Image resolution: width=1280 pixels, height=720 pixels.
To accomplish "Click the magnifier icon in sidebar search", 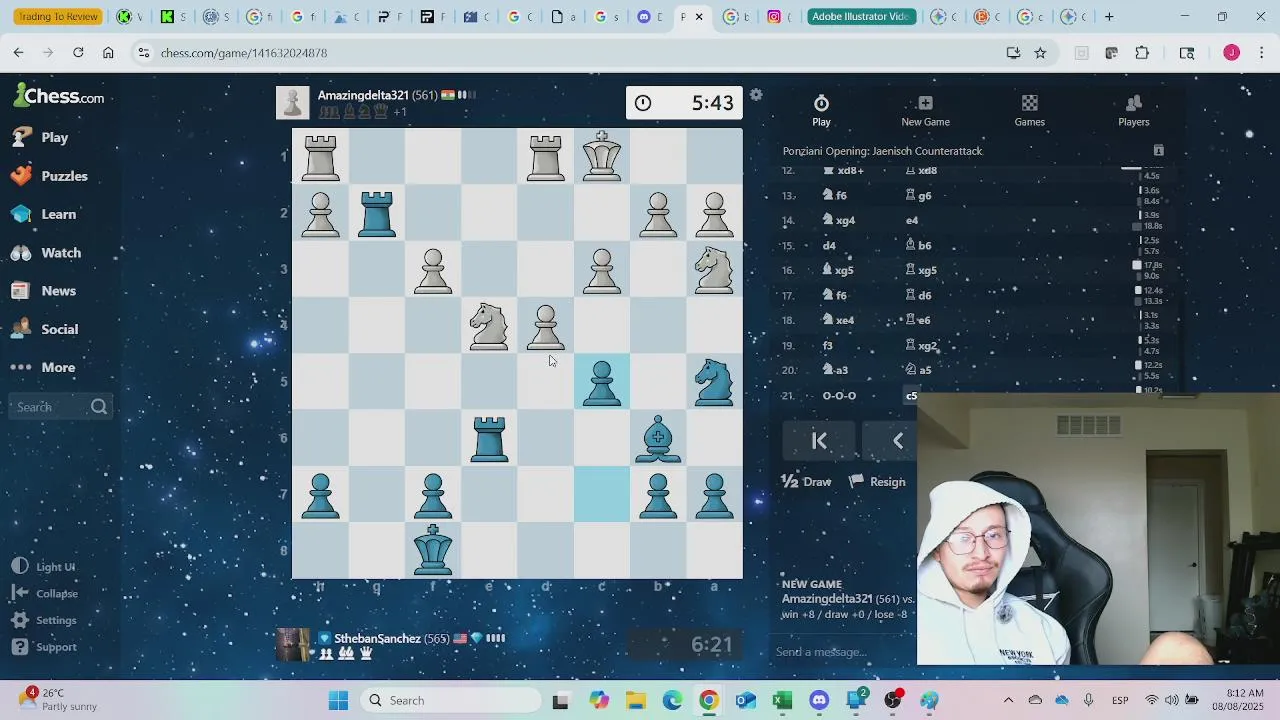I will coord(98,407).
